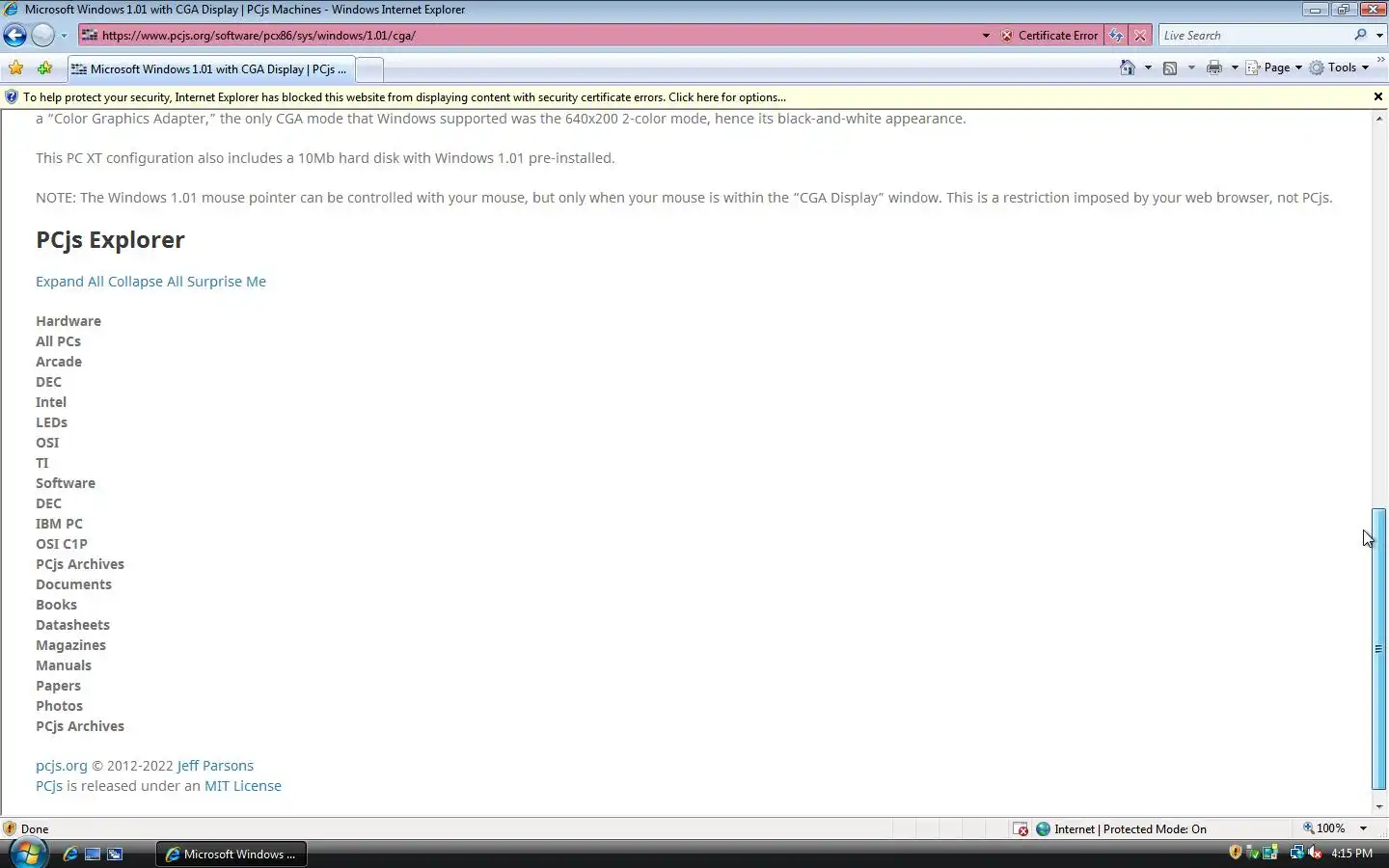
Task: Click the search magnifier icon
Action: [1360, 36]
